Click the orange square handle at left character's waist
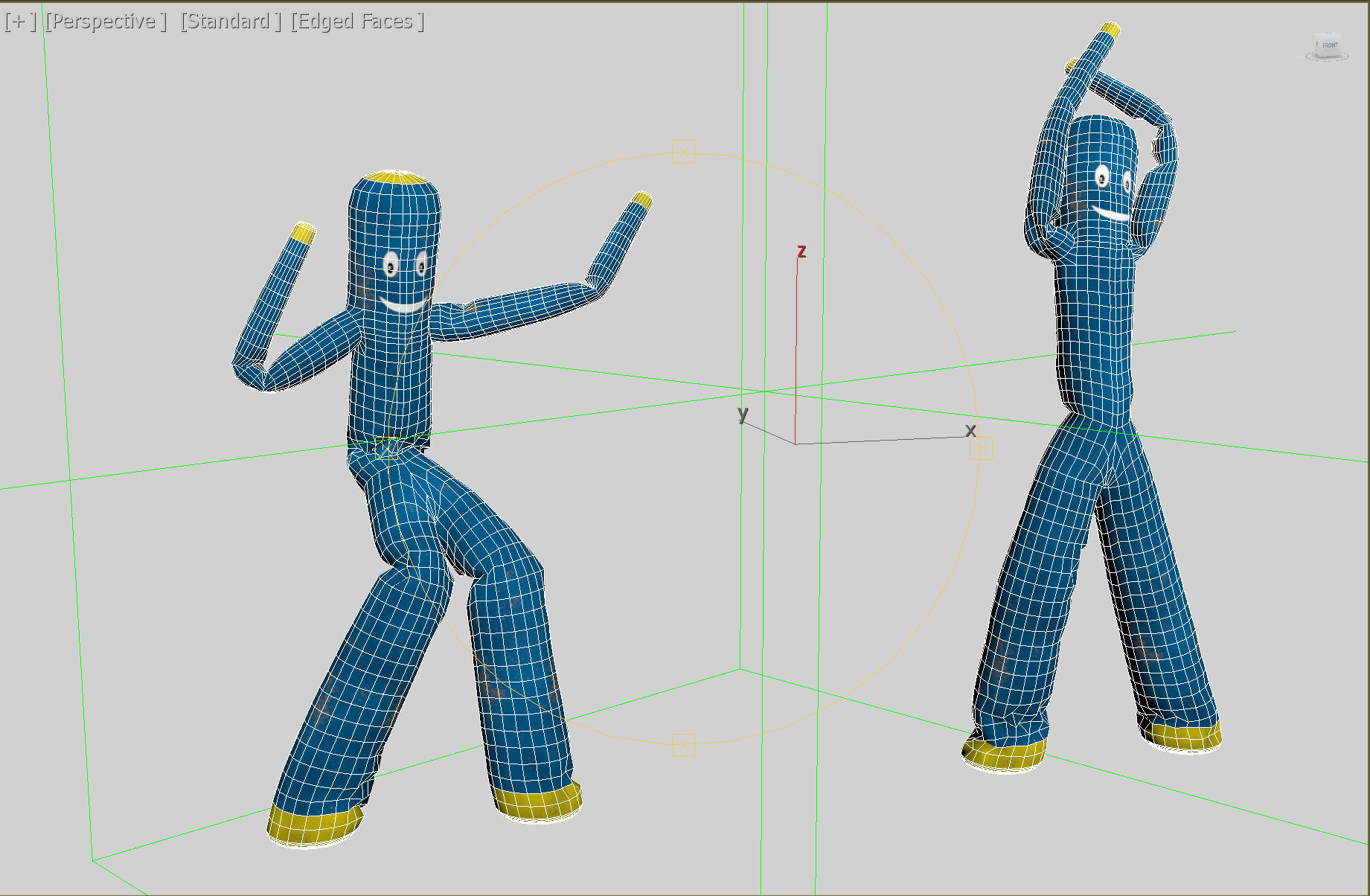Image resolution: width=1370 pixels, height=896 pixels. click(x=387, y=447)
